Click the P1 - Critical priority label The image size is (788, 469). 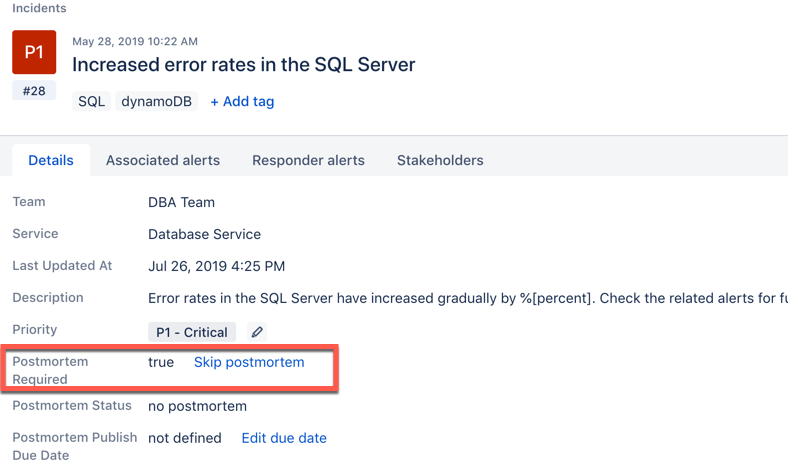(192, 332)
